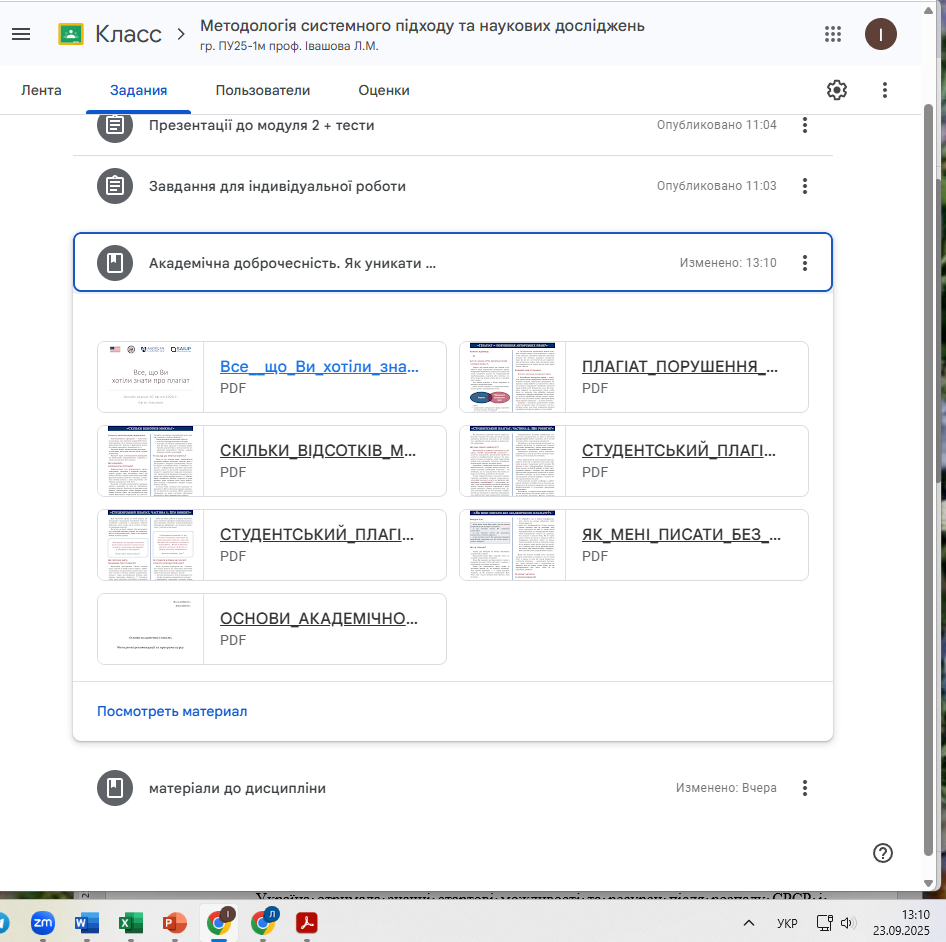Click the Google Classroom logo icon
946x942 pixels.
tap(71, 34)
